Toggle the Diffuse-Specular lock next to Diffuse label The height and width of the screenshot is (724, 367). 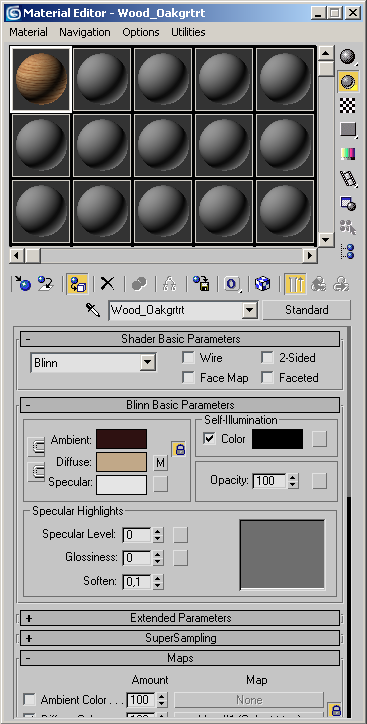pyautogui.click(x=36, y=472)
